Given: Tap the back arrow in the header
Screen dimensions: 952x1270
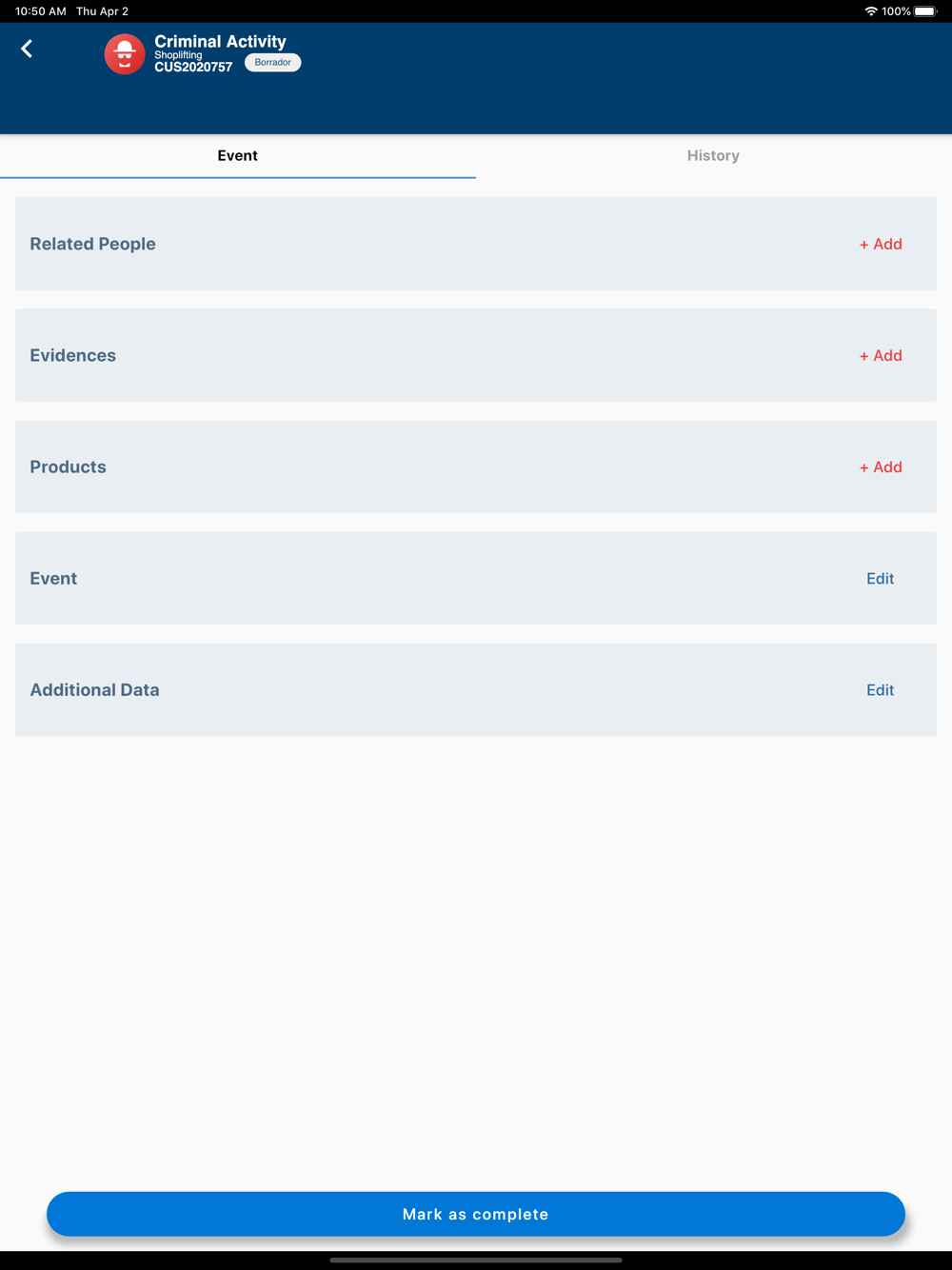Looking at the screenshot, I should click(x=27, y=49).
